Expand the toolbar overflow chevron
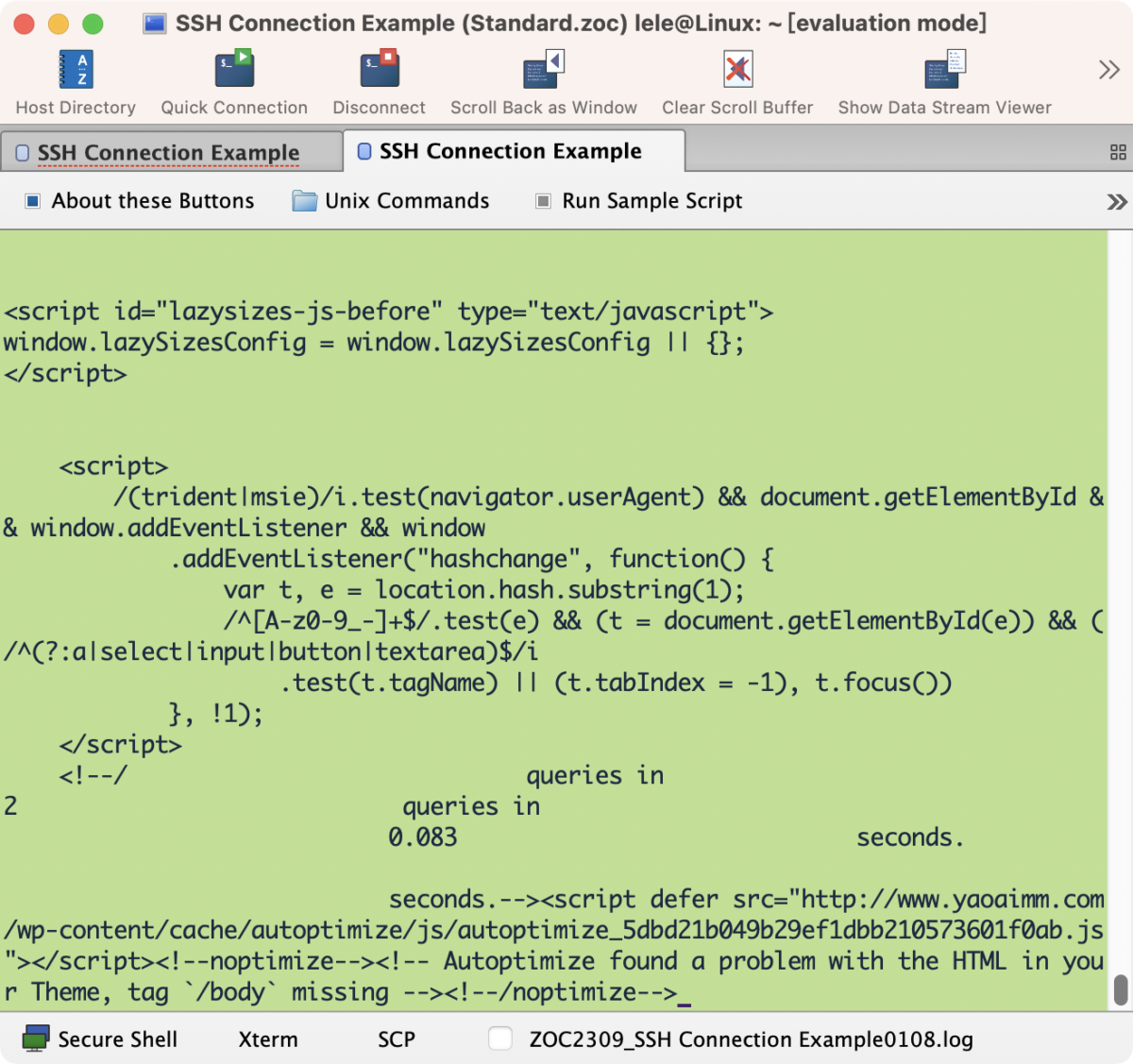The image size is (1133, 1064). (x=1108, y=70)
